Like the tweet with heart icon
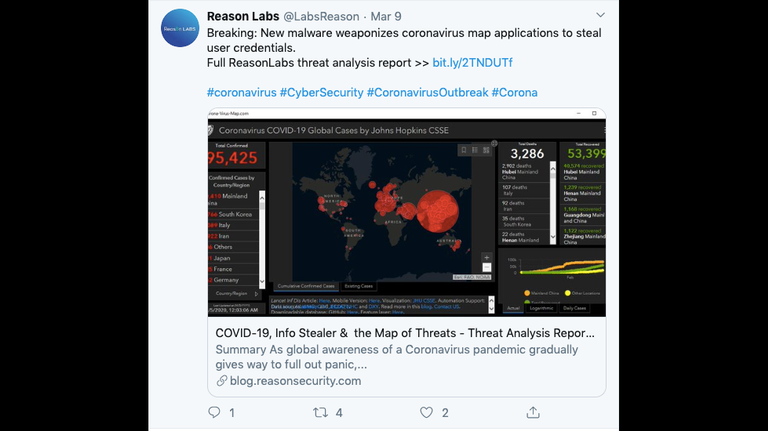The height and width of the screenshot is (431, 768). 426,412
